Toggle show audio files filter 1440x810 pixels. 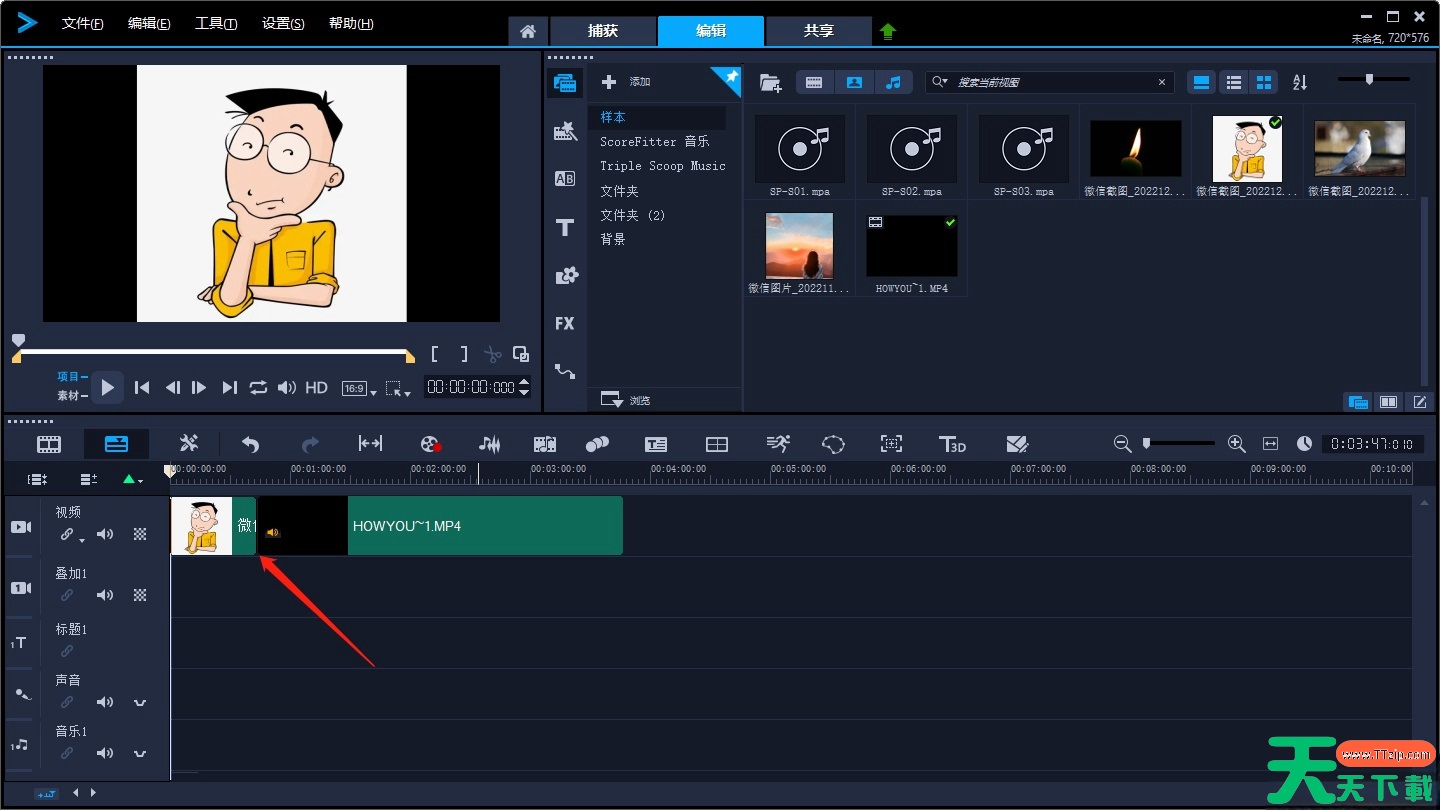[x=894, y=82]
